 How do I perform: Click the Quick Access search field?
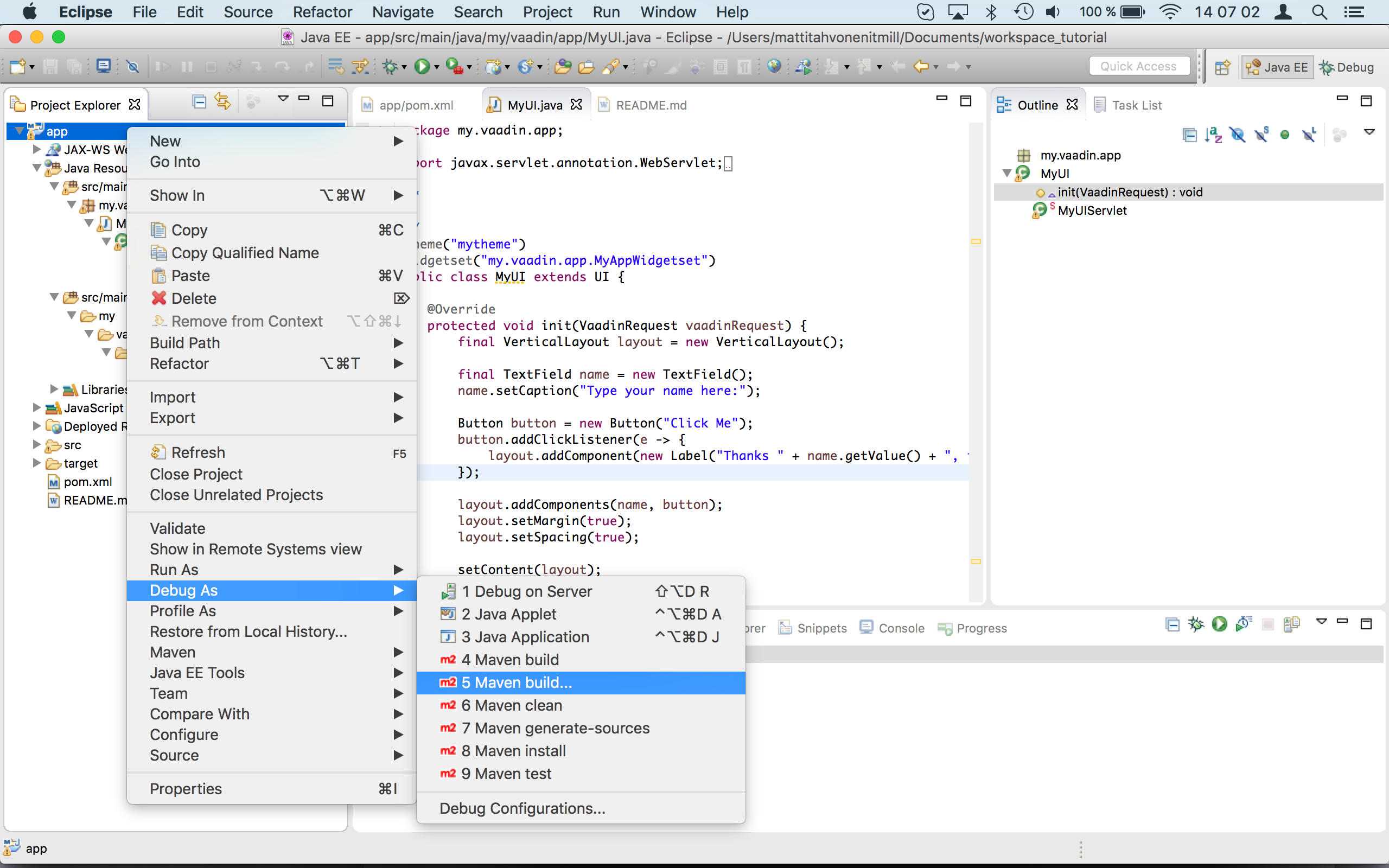[1139, 67]
